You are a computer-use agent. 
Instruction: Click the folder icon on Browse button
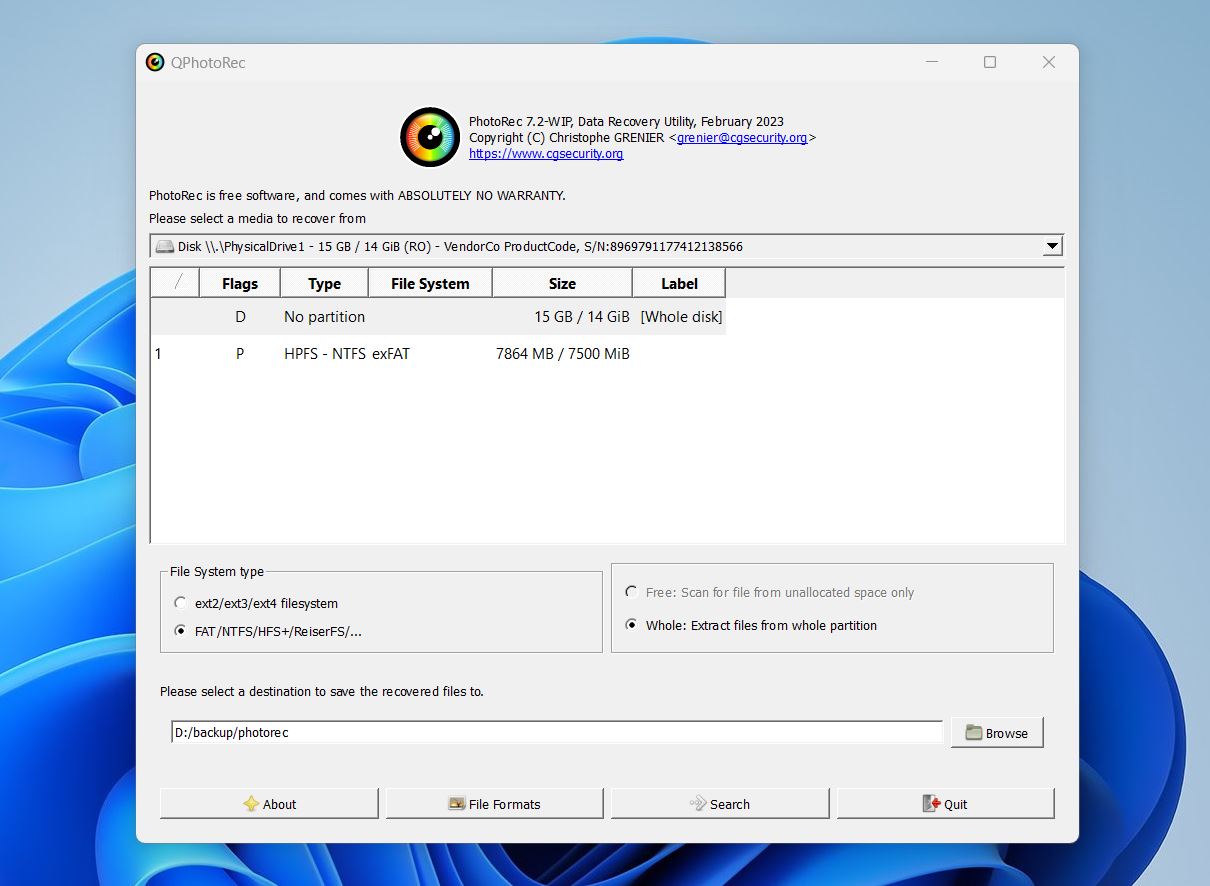[974, 733]
